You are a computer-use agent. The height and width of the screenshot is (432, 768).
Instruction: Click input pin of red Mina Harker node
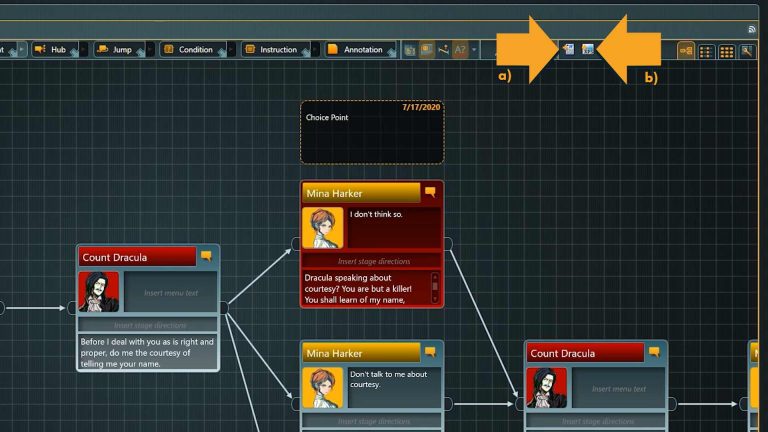(296, 243)
